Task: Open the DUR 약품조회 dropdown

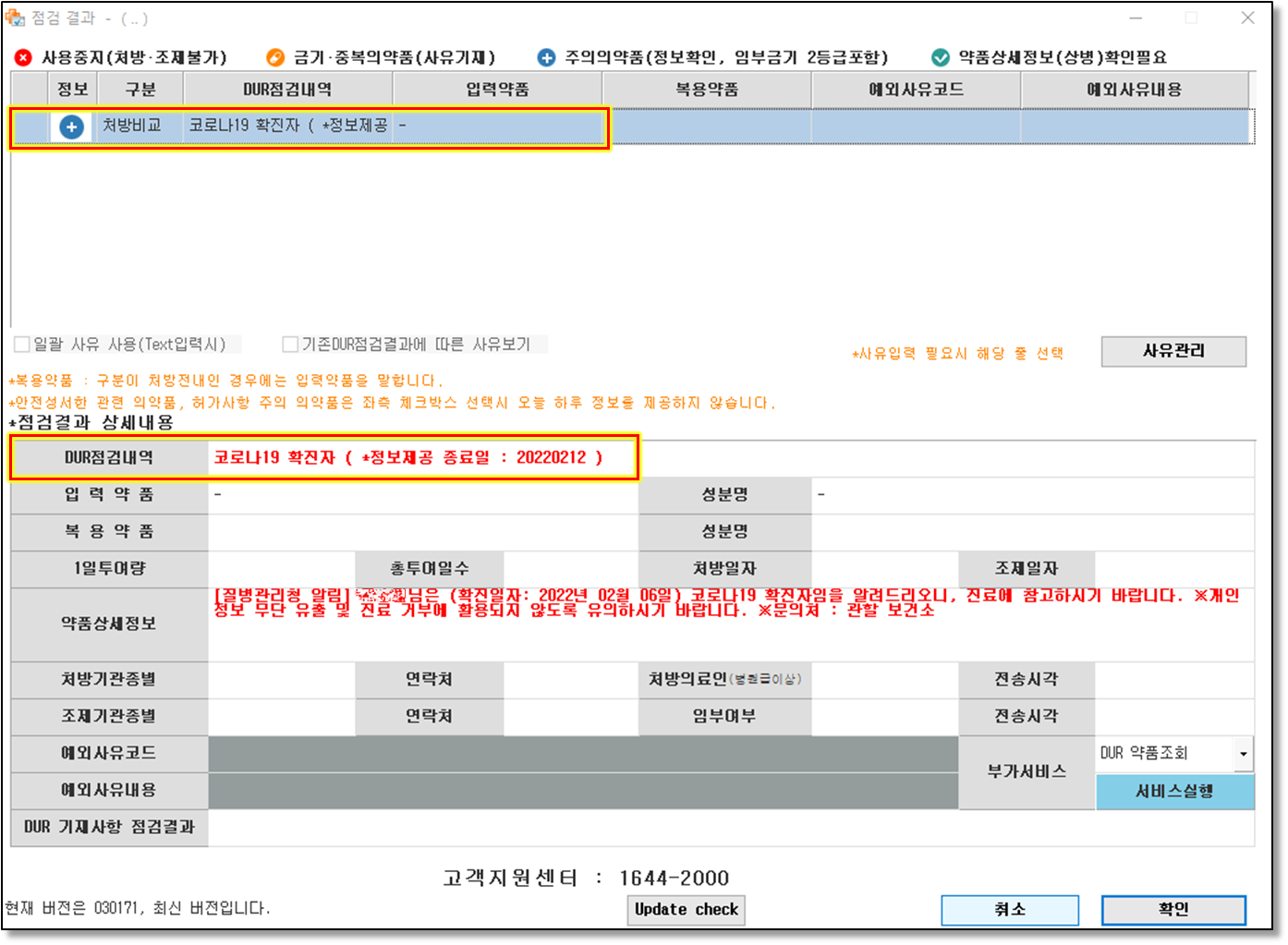Action: pyautogui.click(x=1243, y=754)
